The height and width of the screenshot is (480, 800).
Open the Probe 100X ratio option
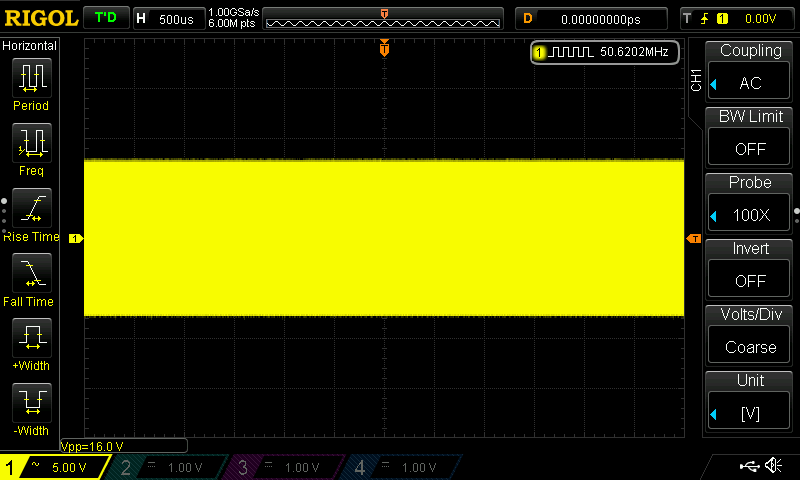click(749, 214)
